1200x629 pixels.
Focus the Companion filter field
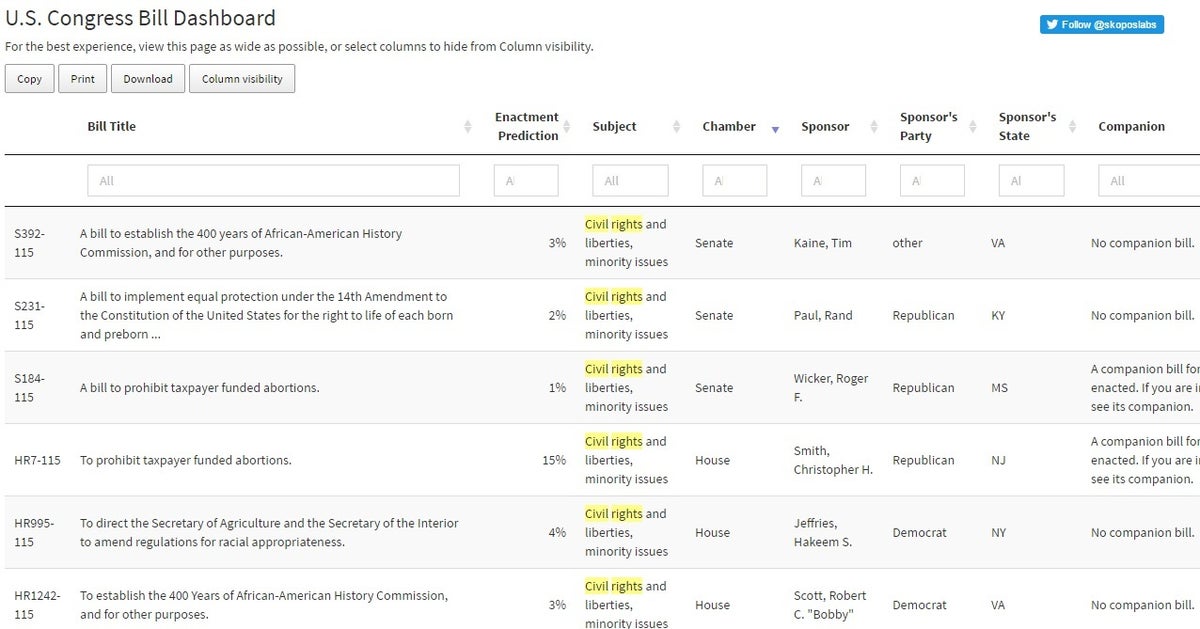pos(1150,181)
